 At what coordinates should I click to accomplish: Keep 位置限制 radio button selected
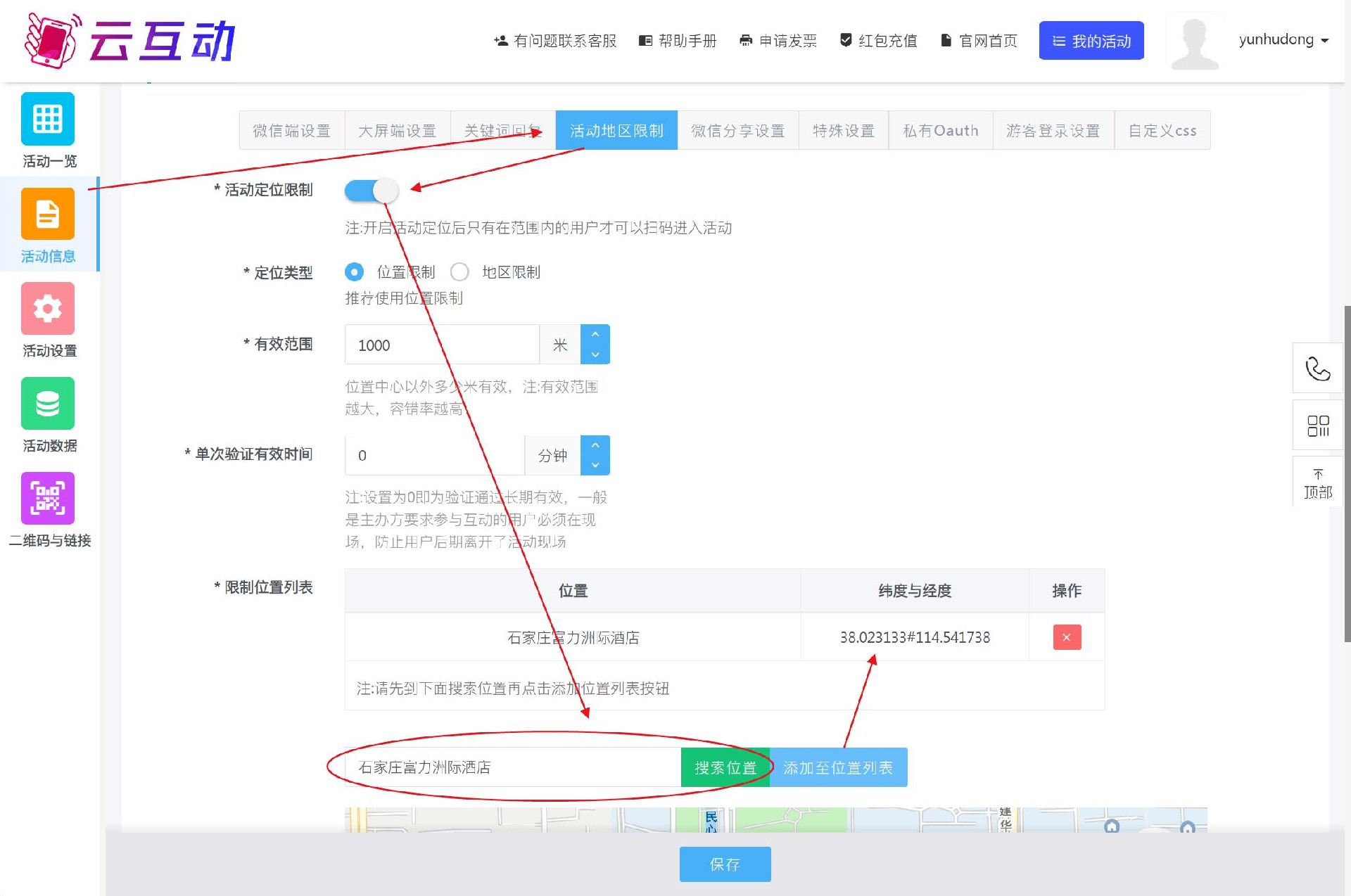pos(354,272)
